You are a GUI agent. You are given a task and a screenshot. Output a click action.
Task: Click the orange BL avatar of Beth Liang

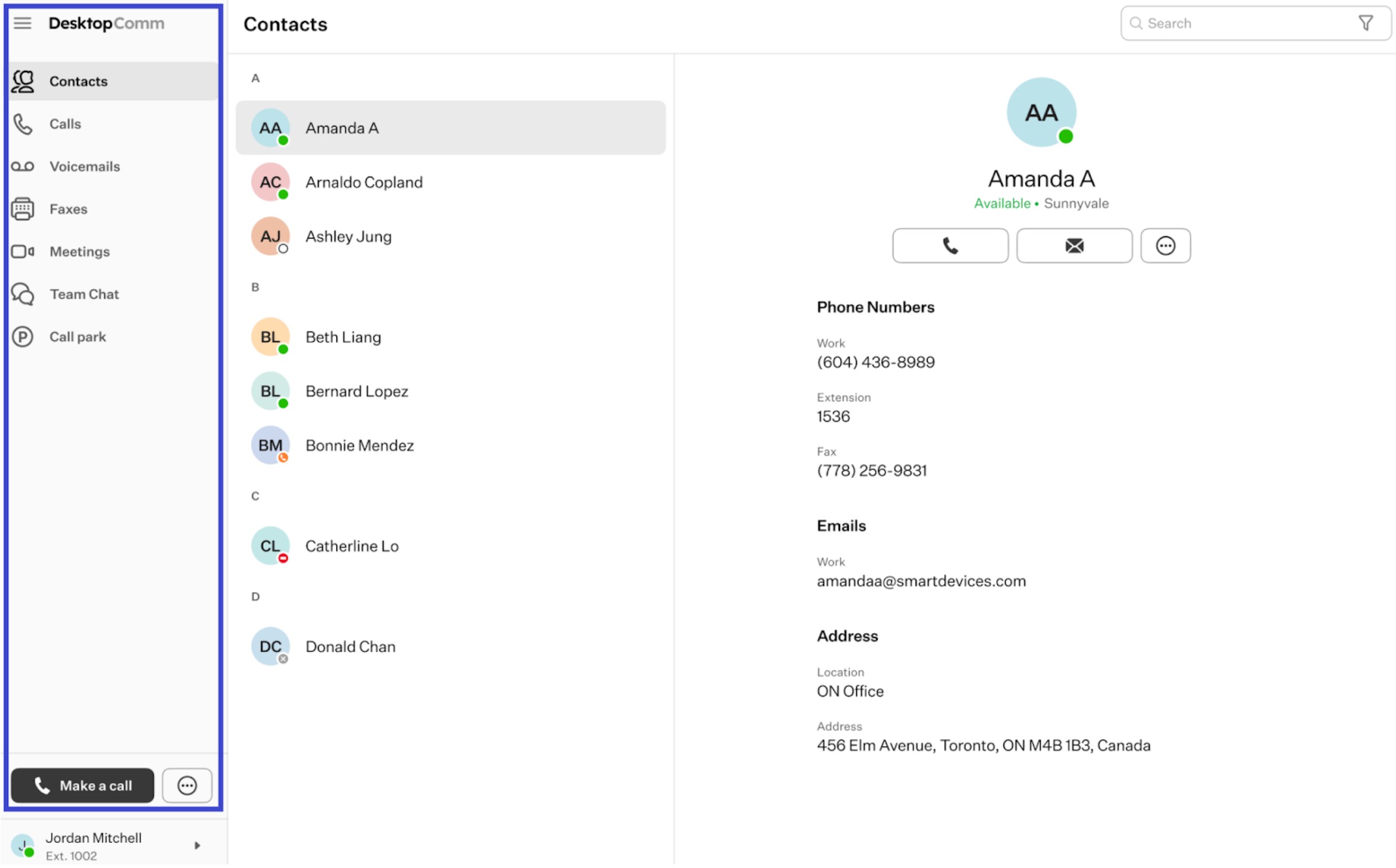tap(270, 337)
